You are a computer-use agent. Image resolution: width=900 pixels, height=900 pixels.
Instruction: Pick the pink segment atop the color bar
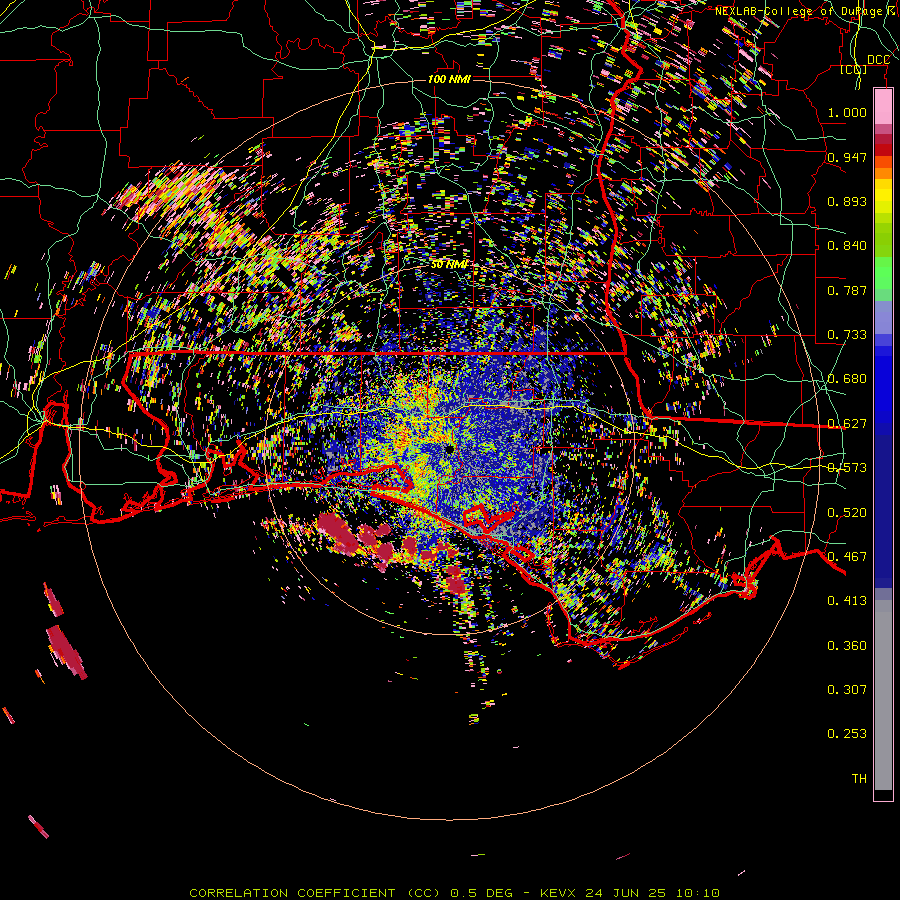click(883, 106)
